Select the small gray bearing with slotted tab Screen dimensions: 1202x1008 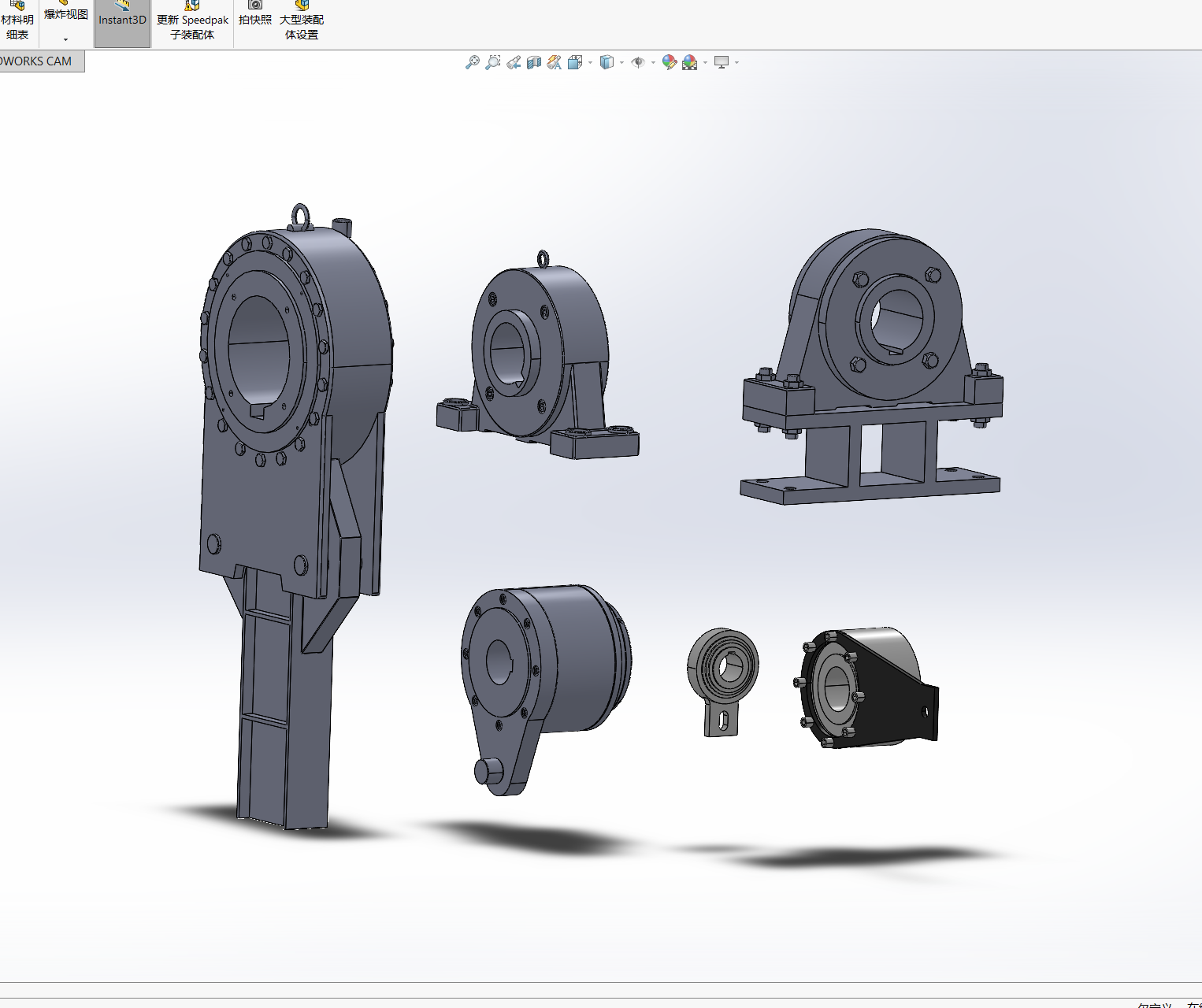pyautogui.click(x=722, y=682)
